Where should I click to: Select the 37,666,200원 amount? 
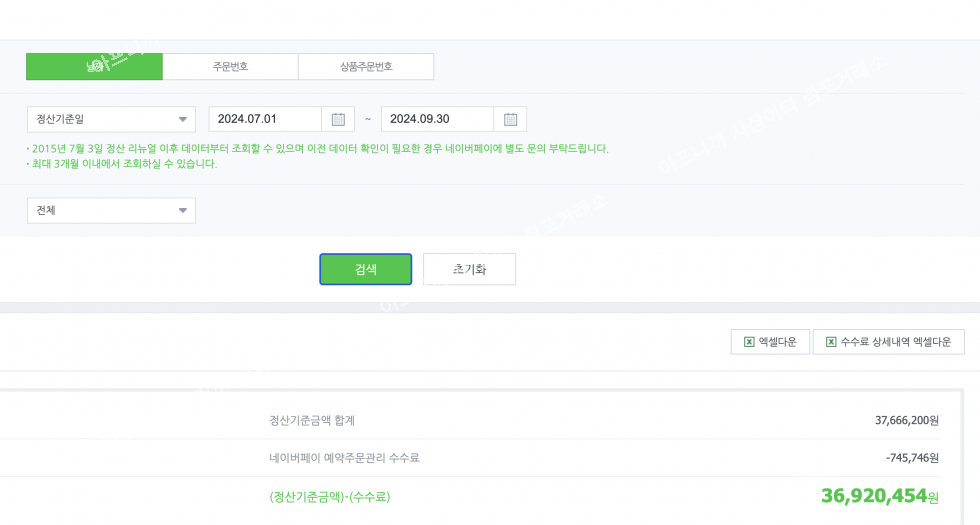906,420
